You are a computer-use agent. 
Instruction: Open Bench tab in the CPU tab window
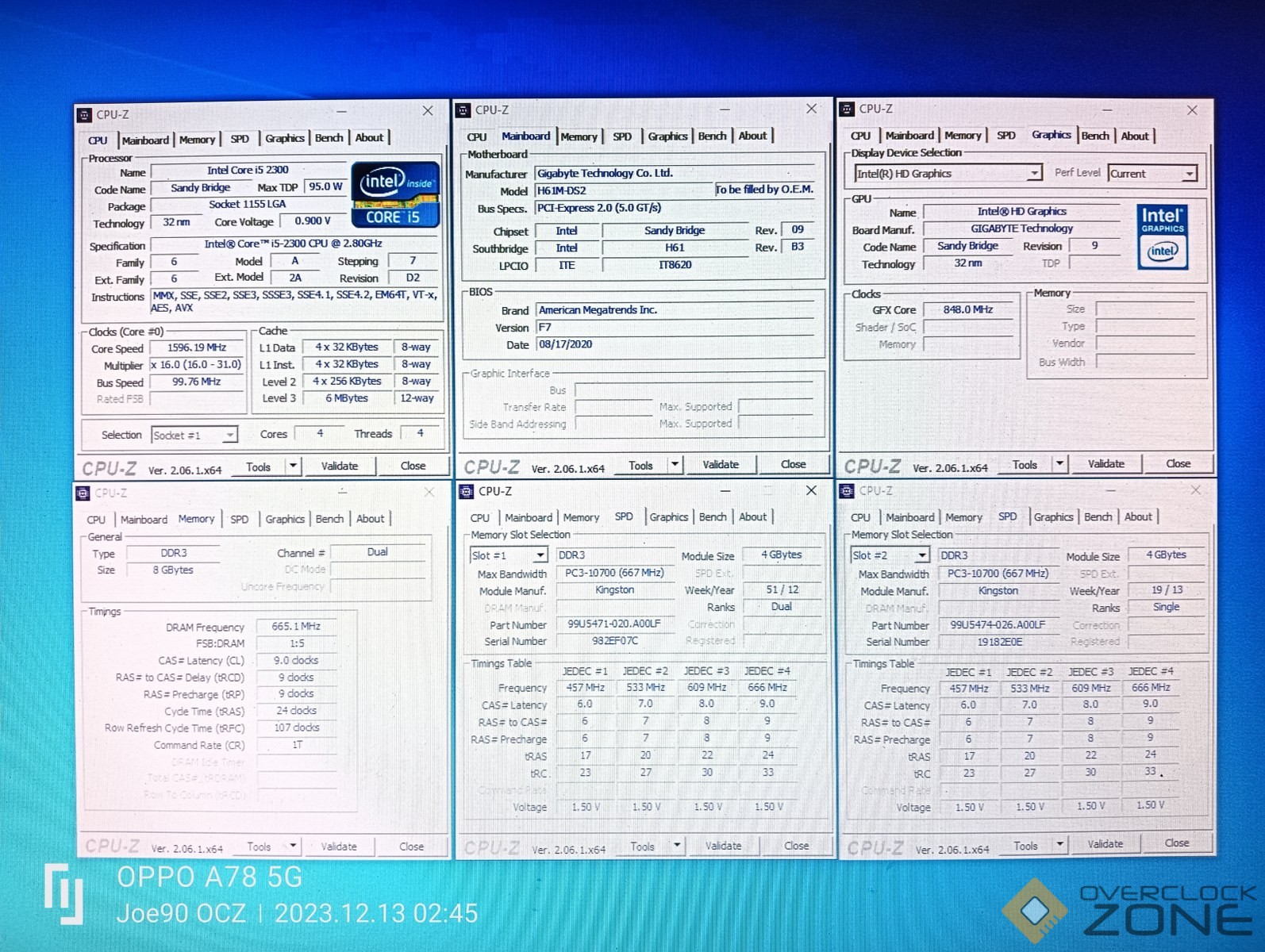[x=329, y=138]
